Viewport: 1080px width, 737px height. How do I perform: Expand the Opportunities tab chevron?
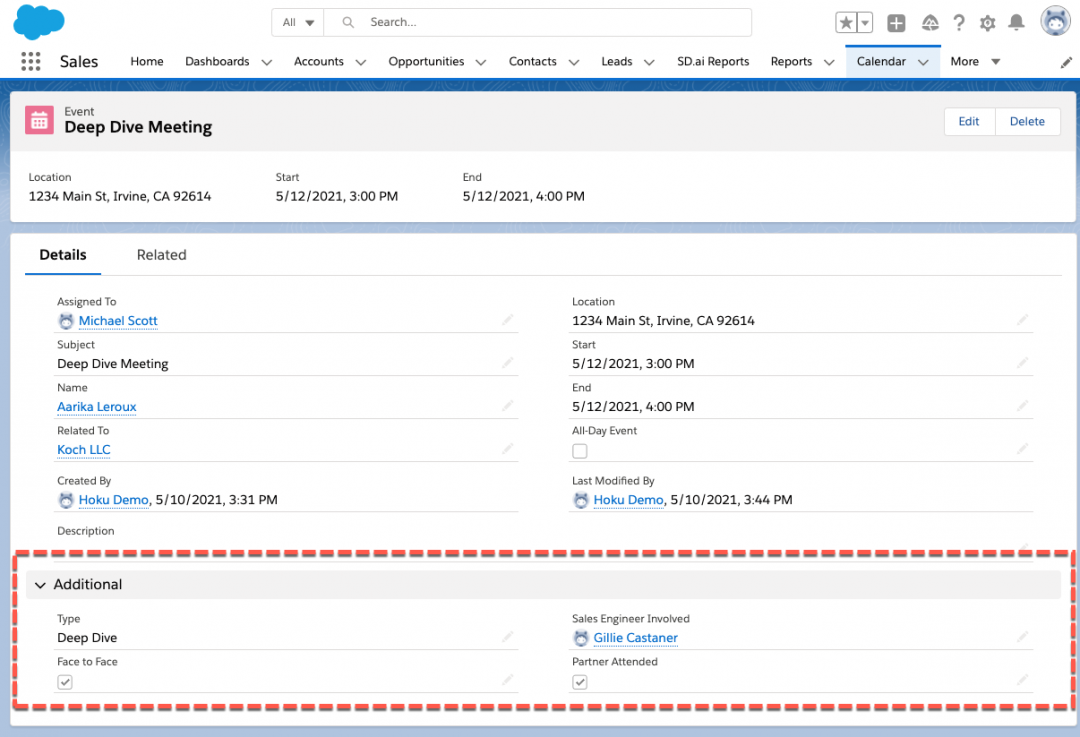point(481,62)
